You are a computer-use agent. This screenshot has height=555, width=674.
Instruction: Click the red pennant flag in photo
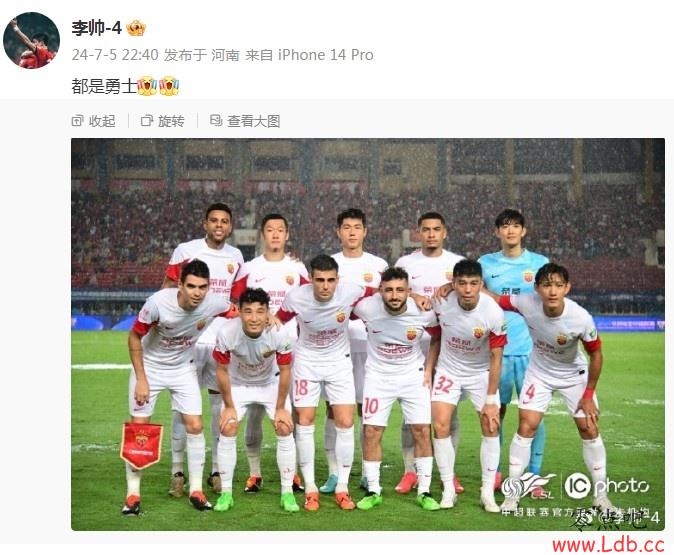[141, 445]
